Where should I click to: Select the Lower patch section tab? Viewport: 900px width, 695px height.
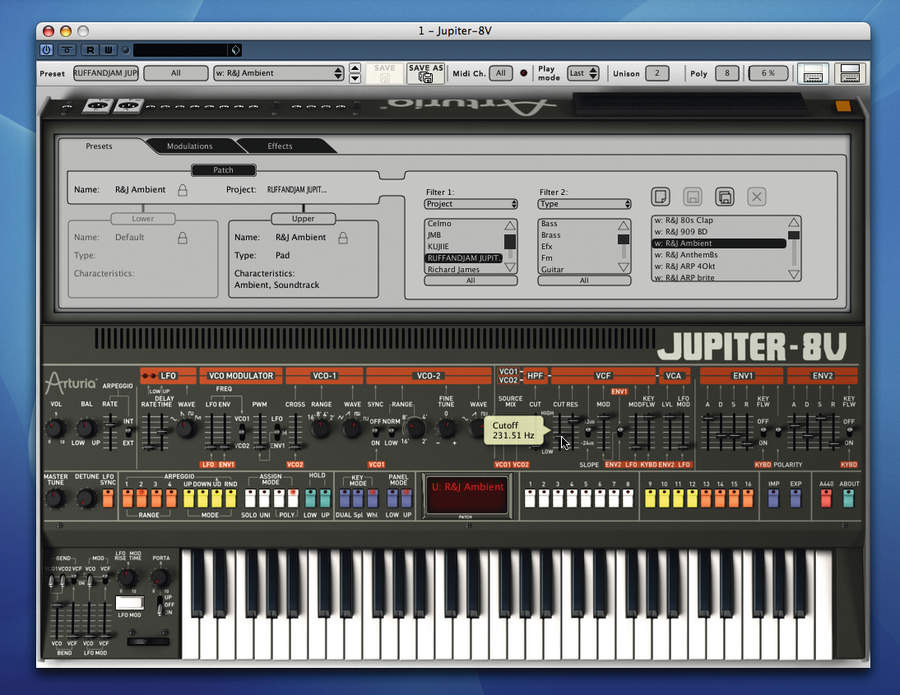tap(143, 219)
